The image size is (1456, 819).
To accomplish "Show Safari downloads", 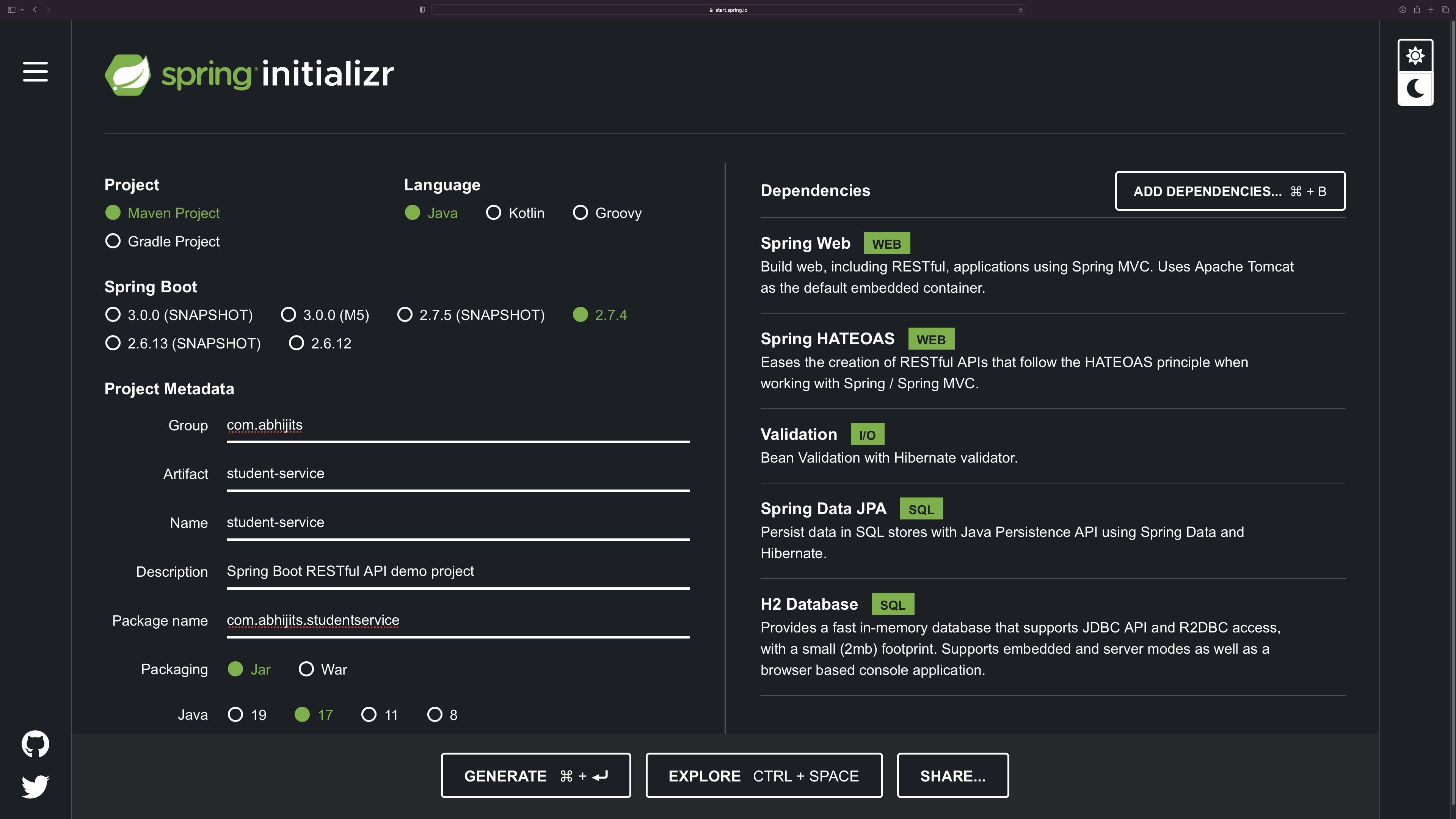I will pos(1403,9).
